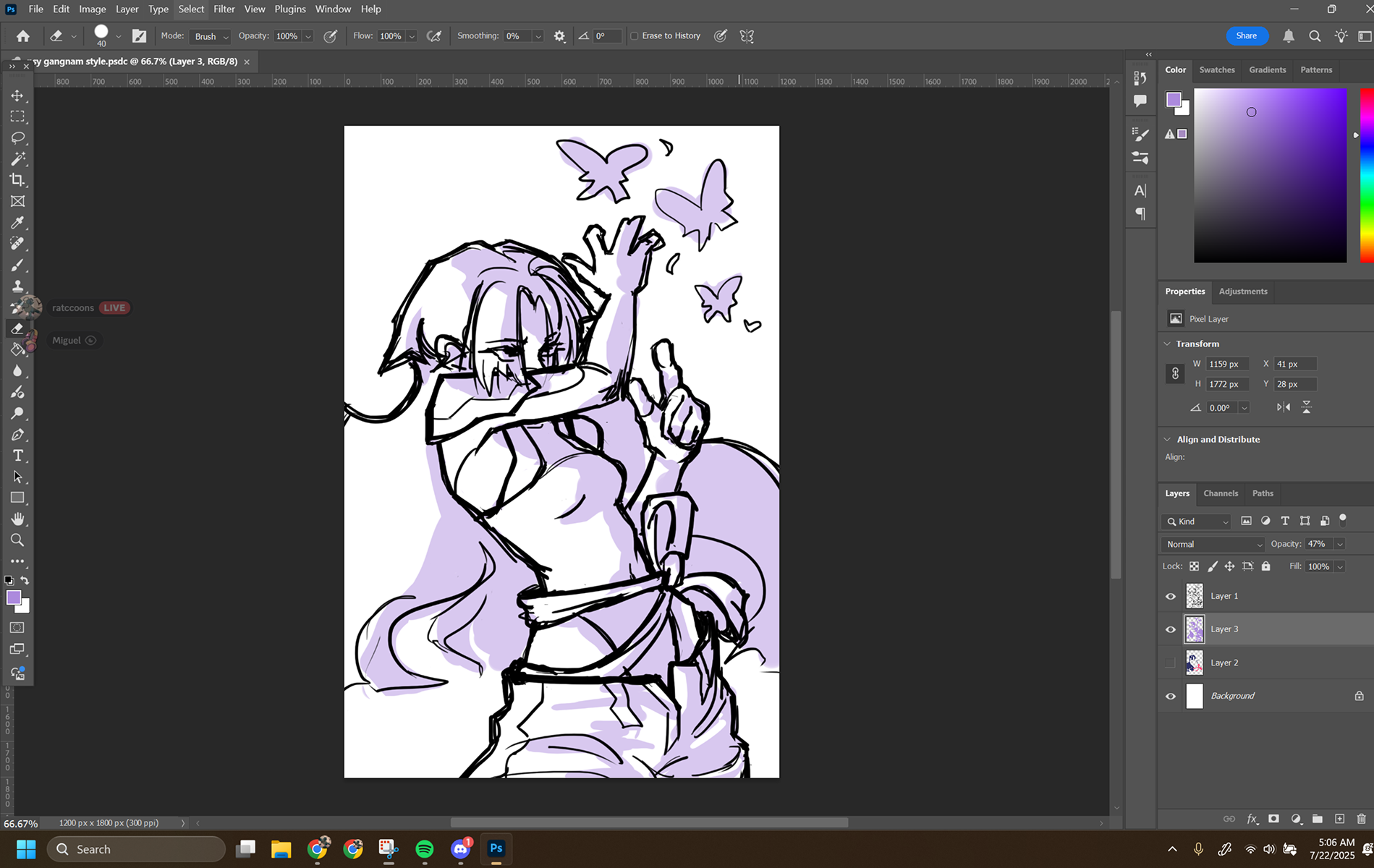Viewport: 1374px width, 868px height.
Task: Switch to the Channels tab
Action: 1221,493
